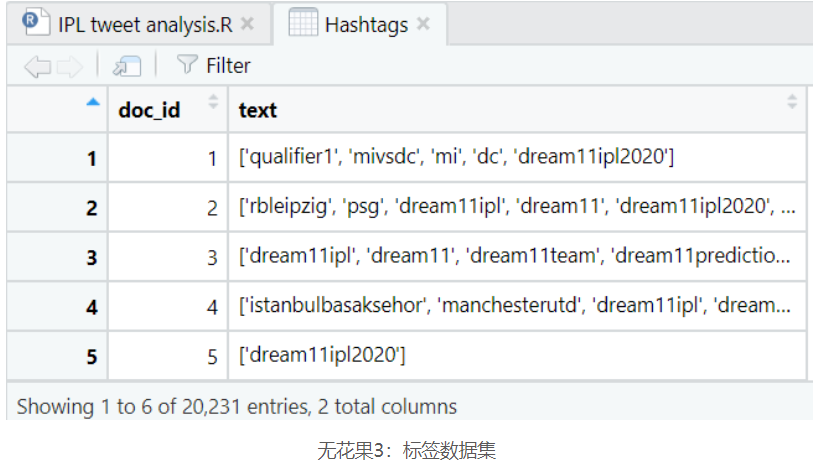Select row number 1 in the index column
The height and width of the screenshot is (461, 824).
[92, 158]
